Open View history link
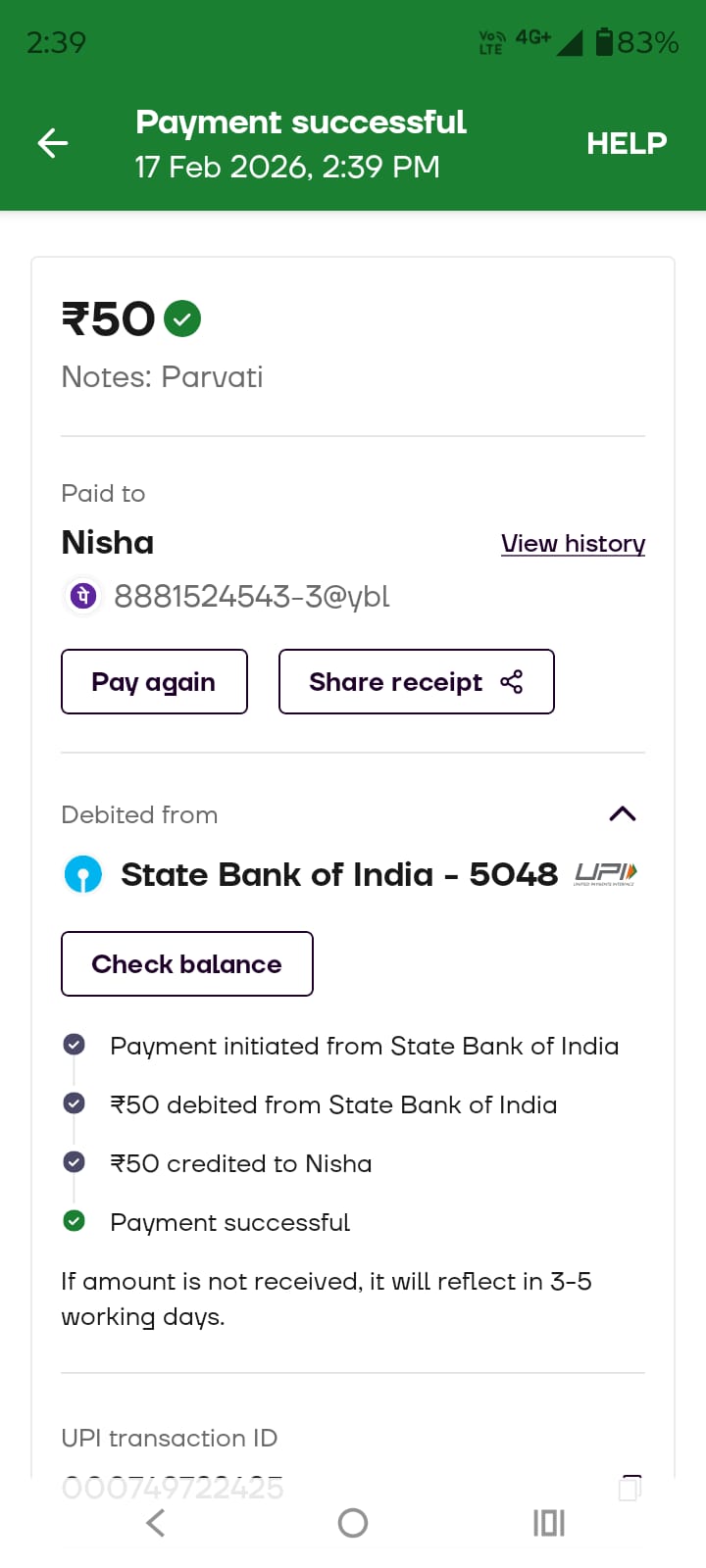 pyautogui.click(x=573, y=543)
